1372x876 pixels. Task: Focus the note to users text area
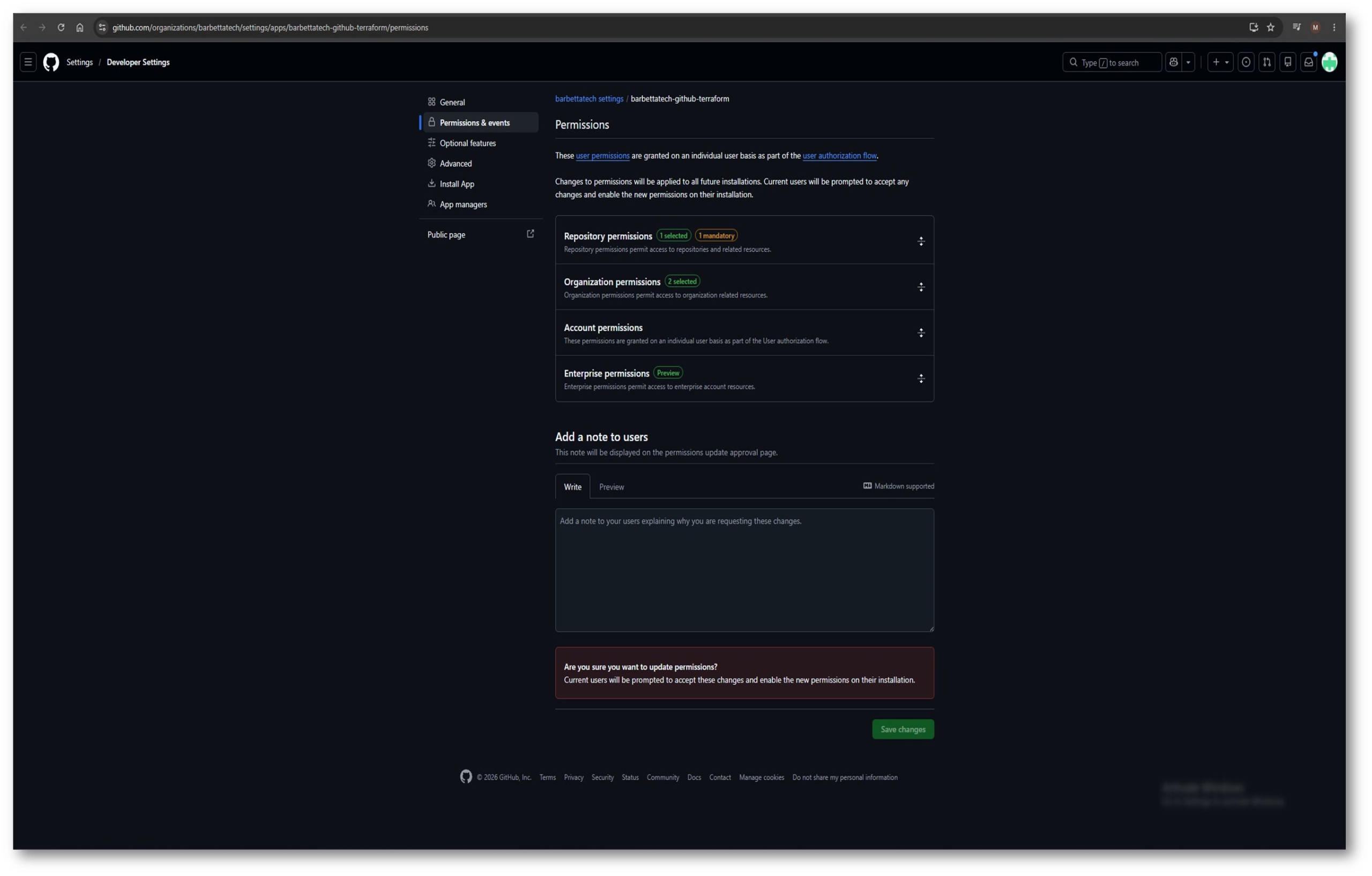click(745, 570)
